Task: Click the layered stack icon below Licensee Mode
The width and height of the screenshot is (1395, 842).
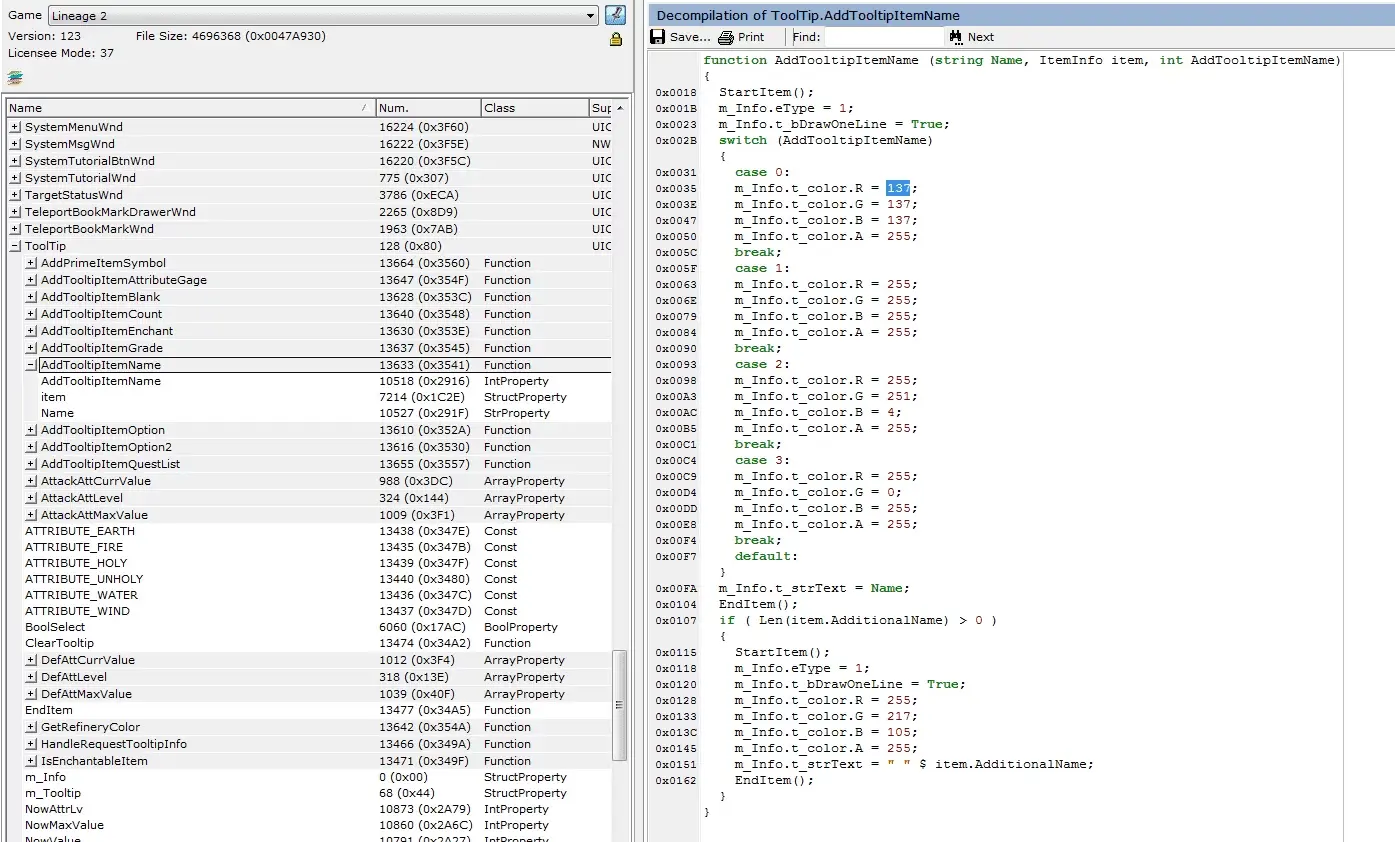Action: click(14, 78)
